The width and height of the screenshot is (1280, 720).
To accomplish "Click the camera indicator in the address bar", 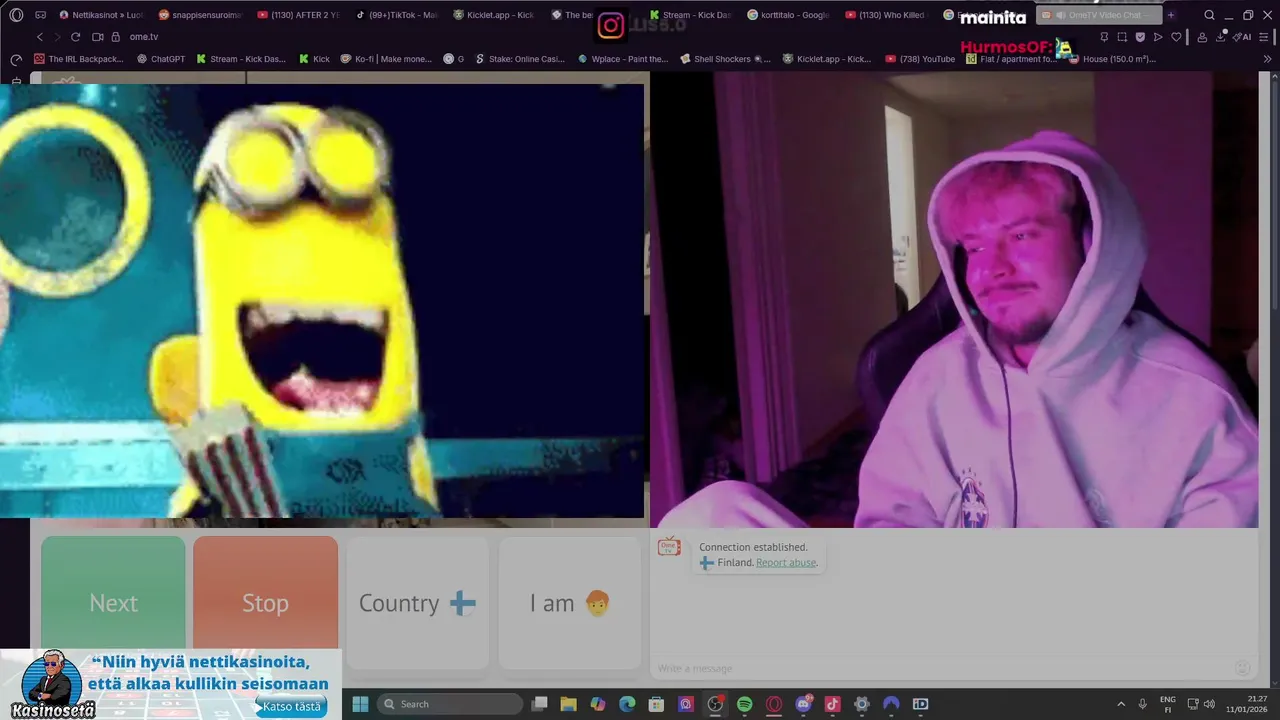I will (98, 37).
